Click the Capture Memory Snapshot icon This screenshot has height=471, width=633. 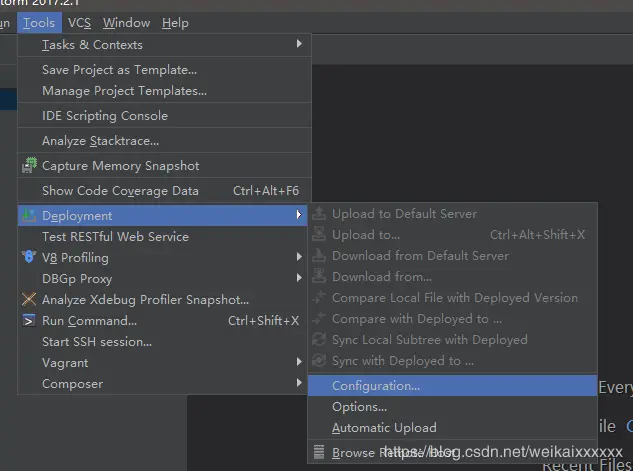[30, 166]
